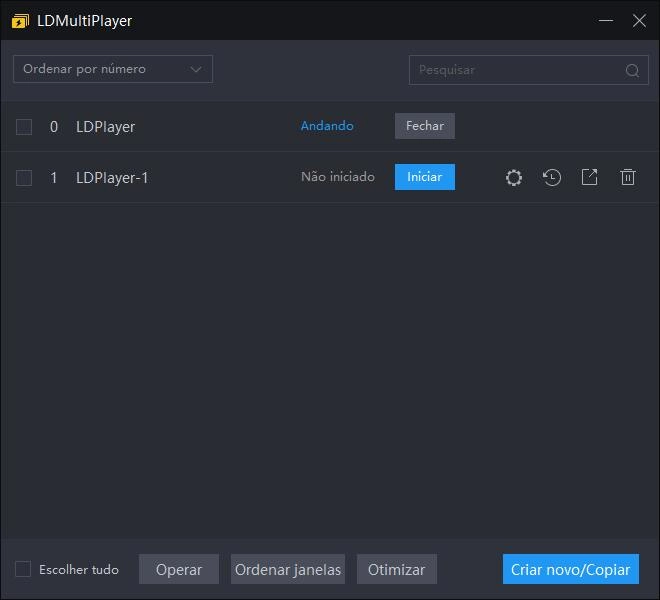Start LDPlayer-1 with Iniciar button
Screen dimensions: 660x600
click(425, 177)
